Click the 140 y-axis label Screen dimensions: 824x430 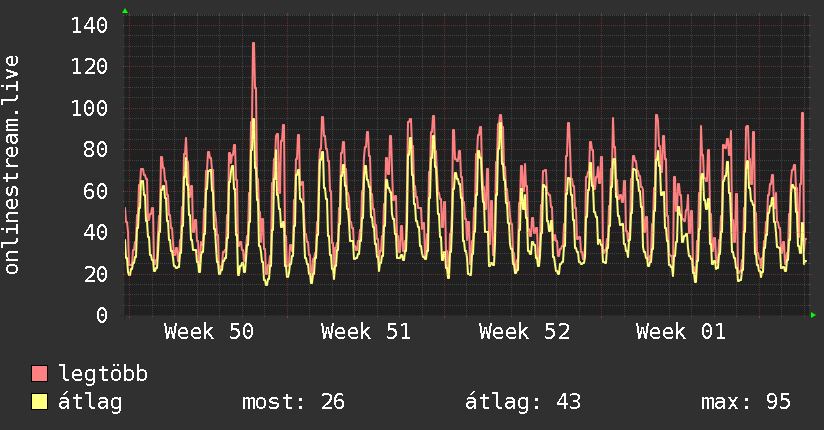90,26
